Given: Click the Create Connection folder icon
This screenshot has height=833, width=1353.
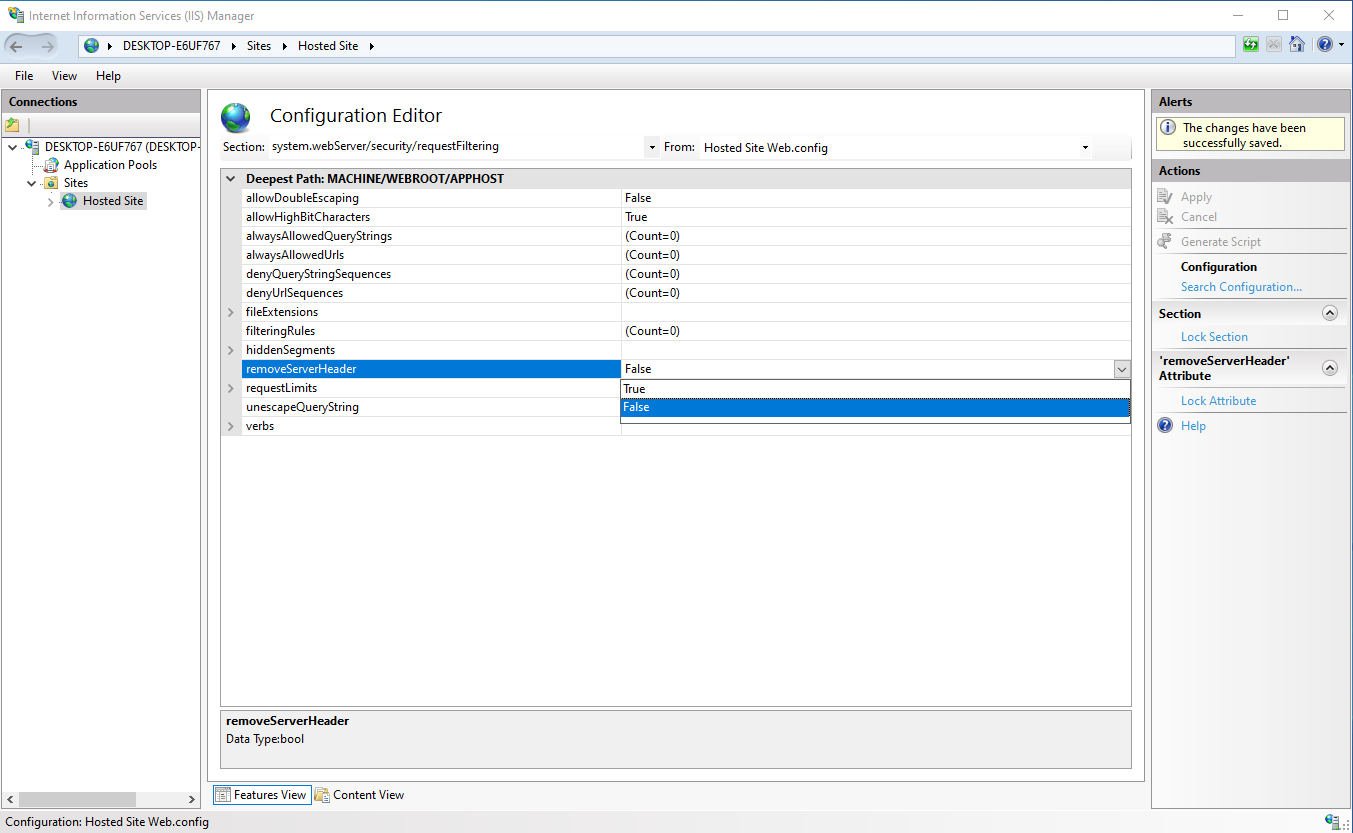Looking at the screenshot, I should coord(14,124).
